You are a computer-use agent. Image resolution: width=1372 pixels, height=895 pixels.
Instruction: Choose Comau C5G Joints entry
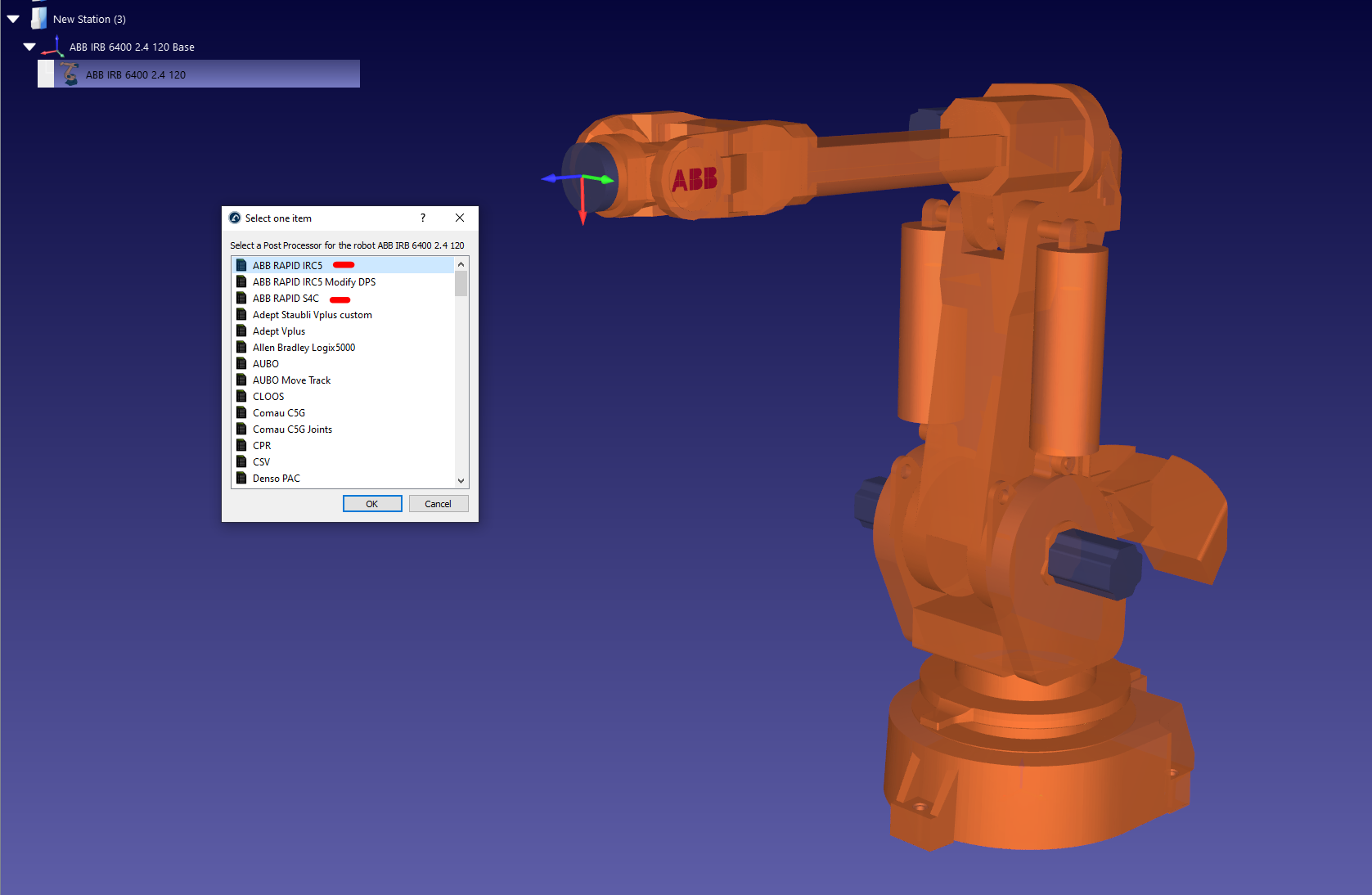tap(292, 430)
